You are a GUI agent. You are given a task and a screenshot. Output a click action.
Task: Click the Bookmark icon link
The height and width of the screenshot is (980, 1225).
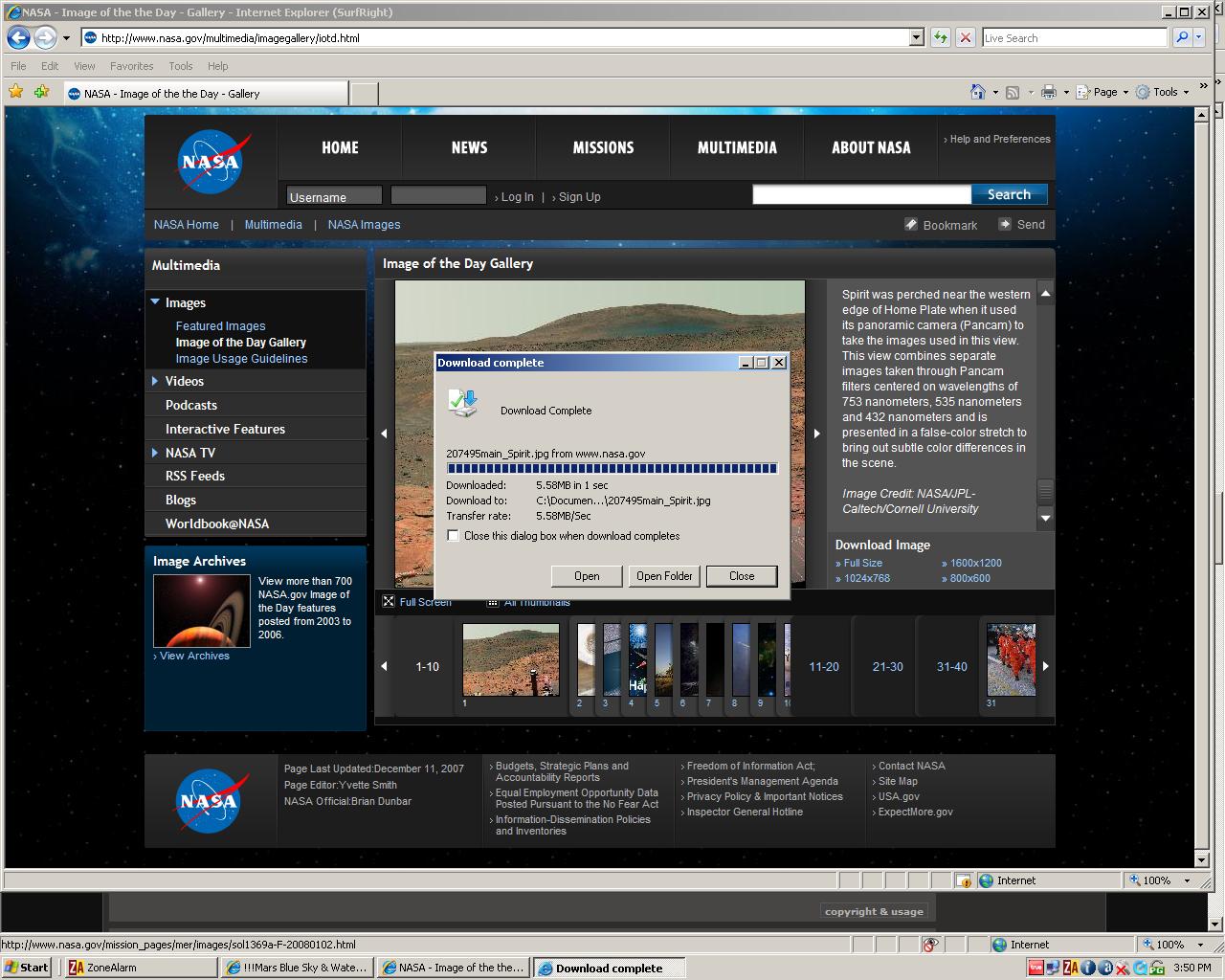click(x=911, y=224)
